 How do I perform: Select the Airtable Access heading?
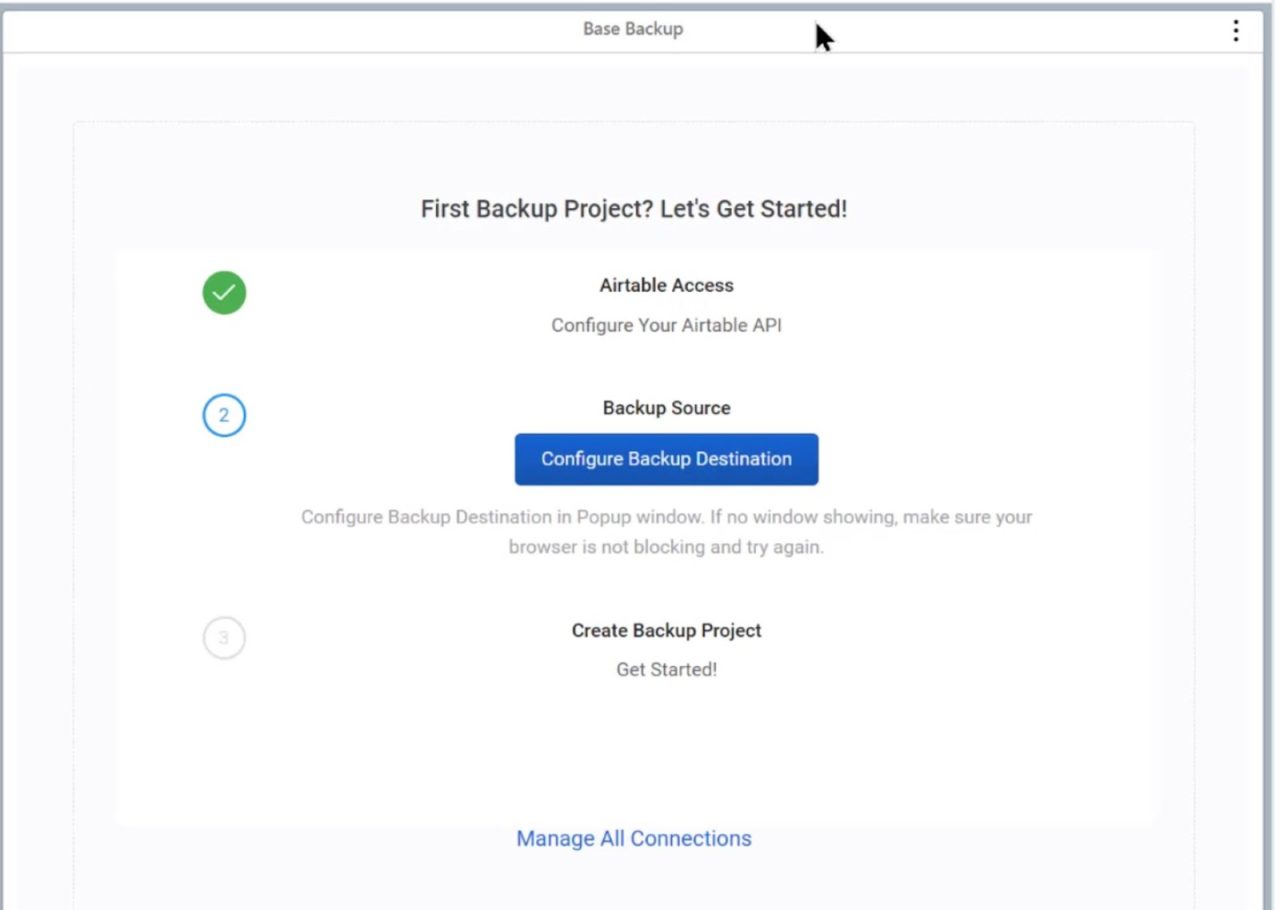tap(666, 285)
